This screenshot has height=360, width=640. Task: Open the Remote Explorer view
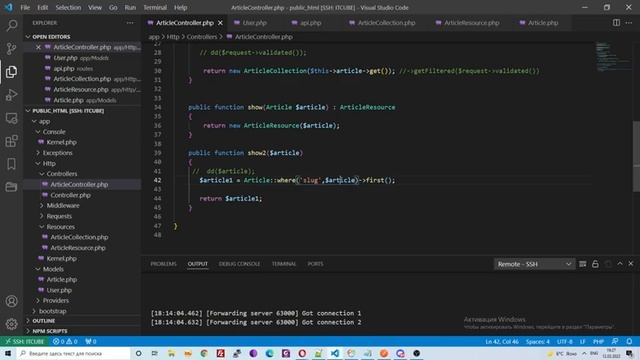[11, 118]
